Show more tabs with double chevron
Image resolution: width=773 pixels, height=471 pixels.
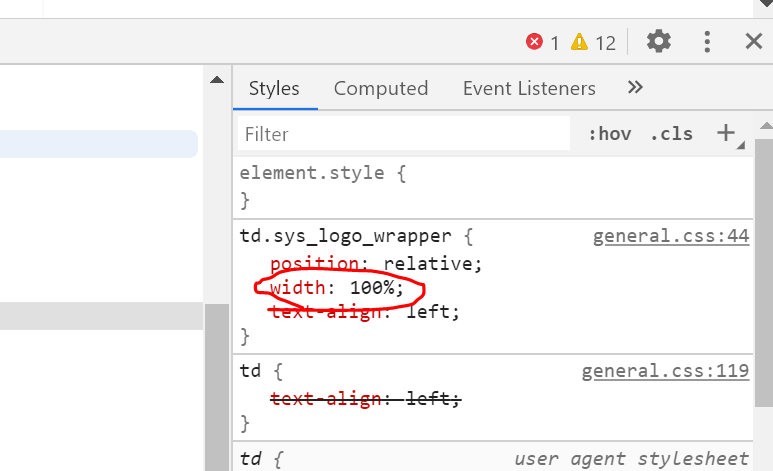point(635,88)
